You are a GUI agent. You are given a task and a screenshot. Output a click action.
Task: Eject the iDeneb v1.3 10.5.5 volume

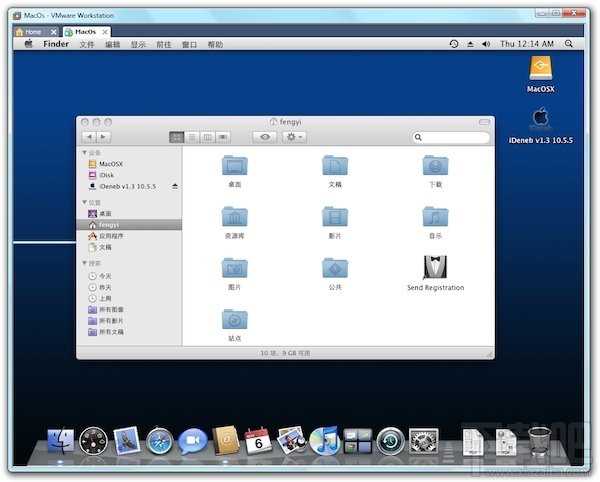(175, 186)
